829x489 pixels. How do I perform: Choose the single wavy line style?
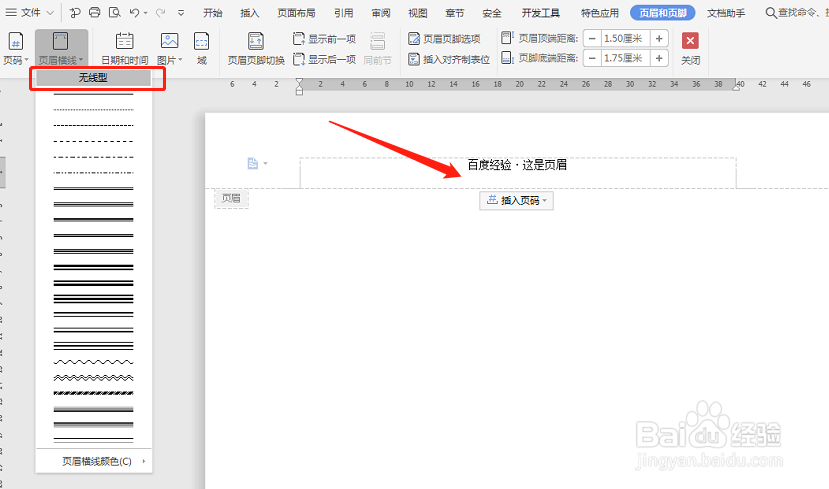click(93, 362)
